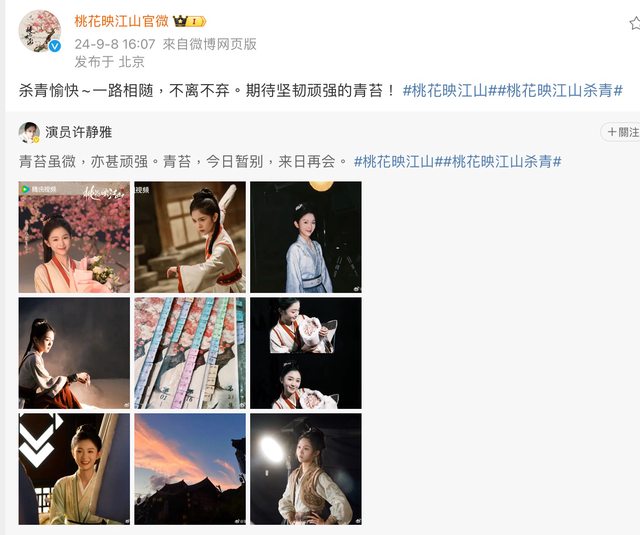
Task: Open photo with bright studio light
Action: pos(306,469)
